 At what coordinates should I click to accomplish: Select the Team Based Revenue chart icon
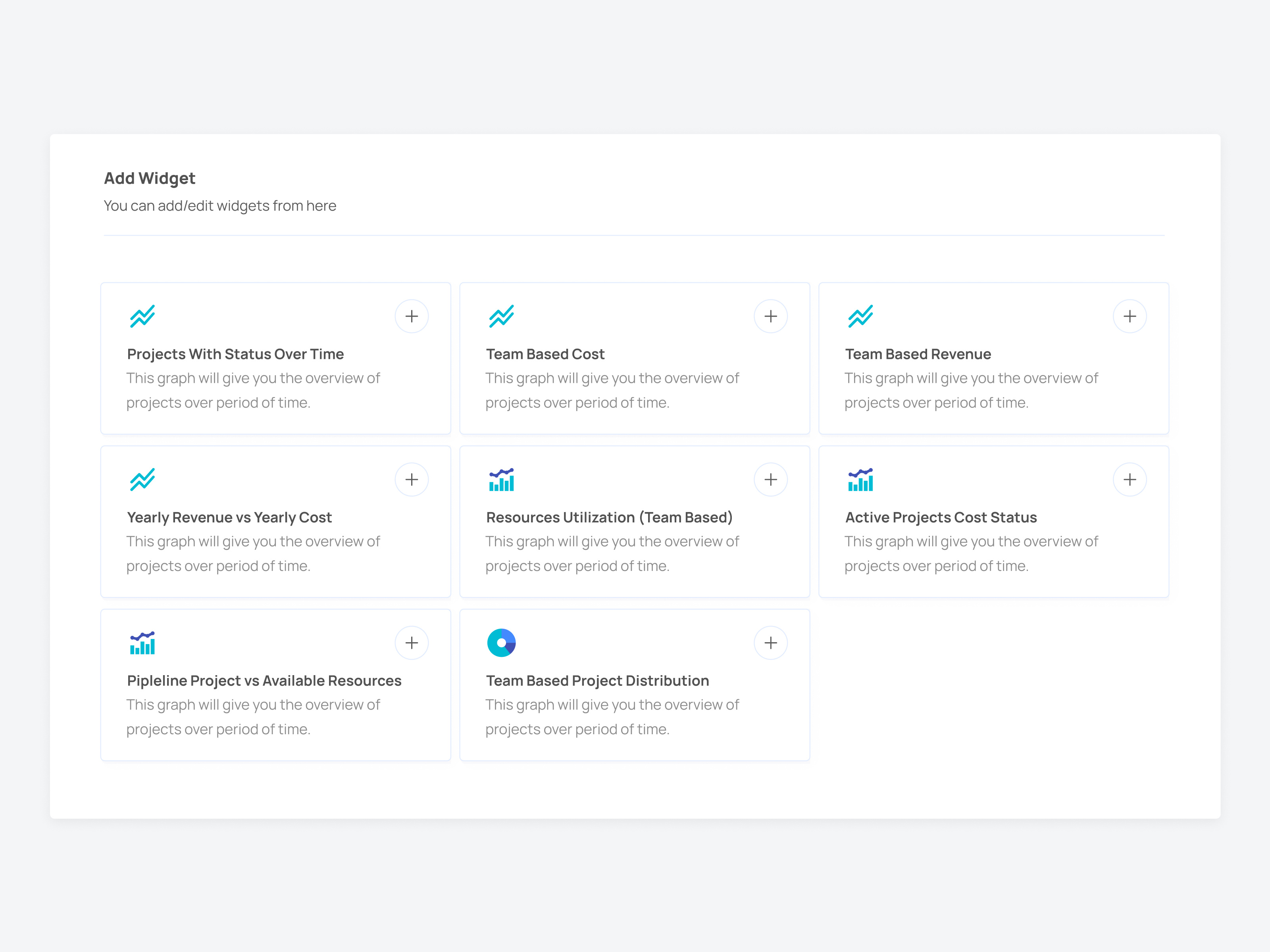tap(860, 316)
